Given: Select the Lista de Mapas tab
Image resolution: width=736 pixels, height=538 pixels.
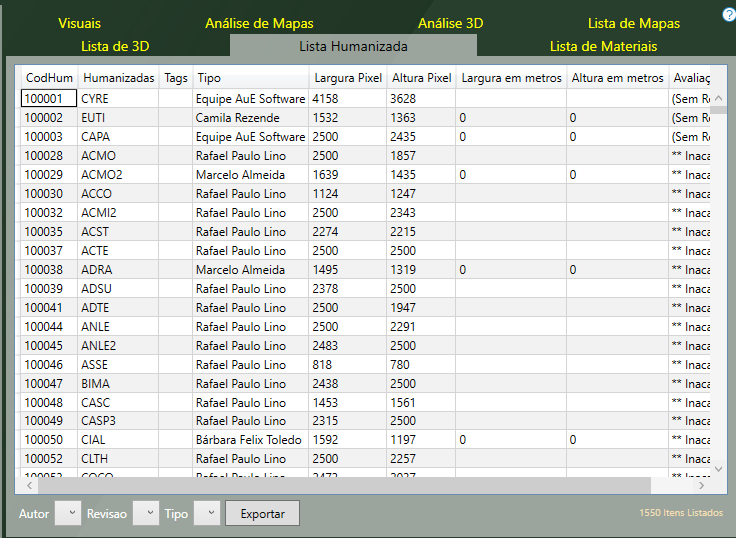Looking at the screenshot, I should (633, 23).
